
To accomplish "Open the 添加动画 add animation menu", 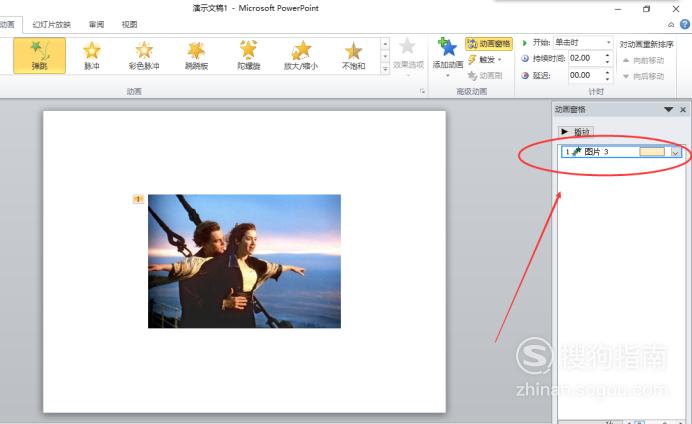I will pyautogui.click(x=448, y=58).
